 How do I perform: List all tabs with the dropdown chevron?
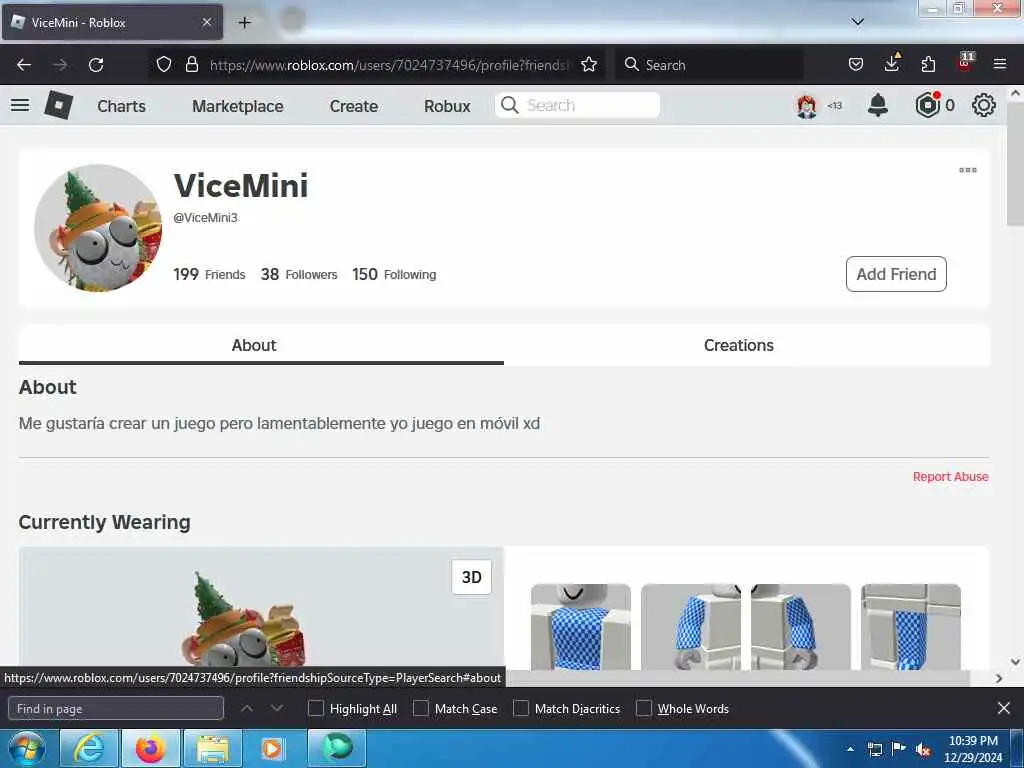tap(857, 22)
